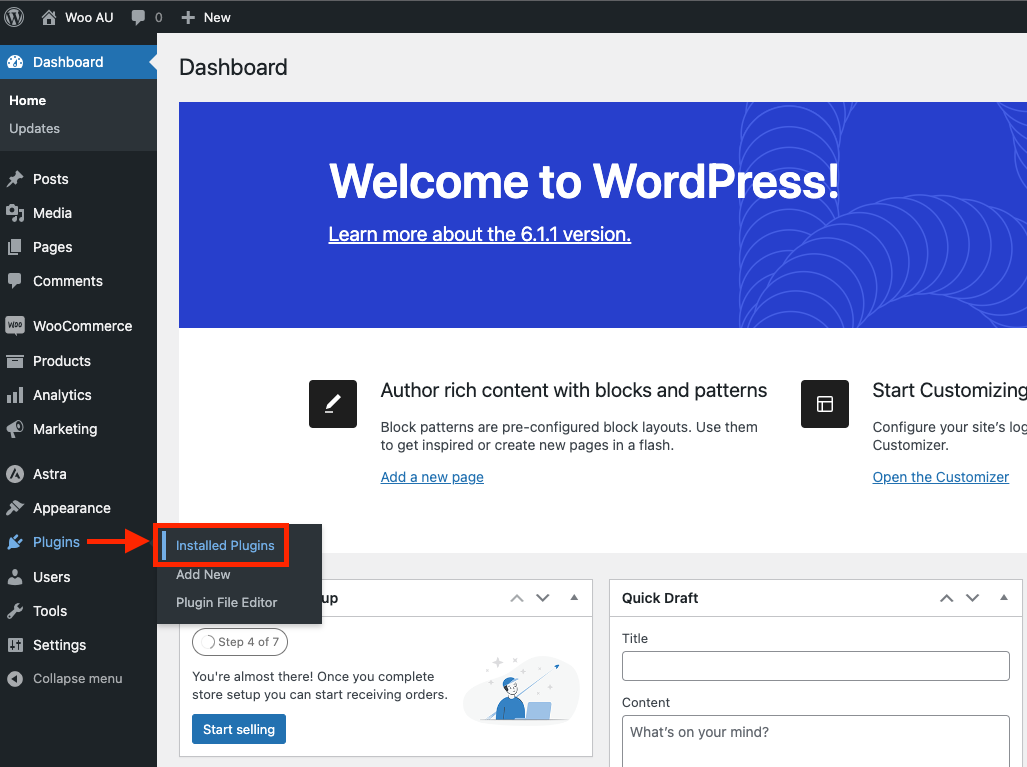1027x767 pixels.
Task: Move the store setup widget down
Action: point(542,598)
